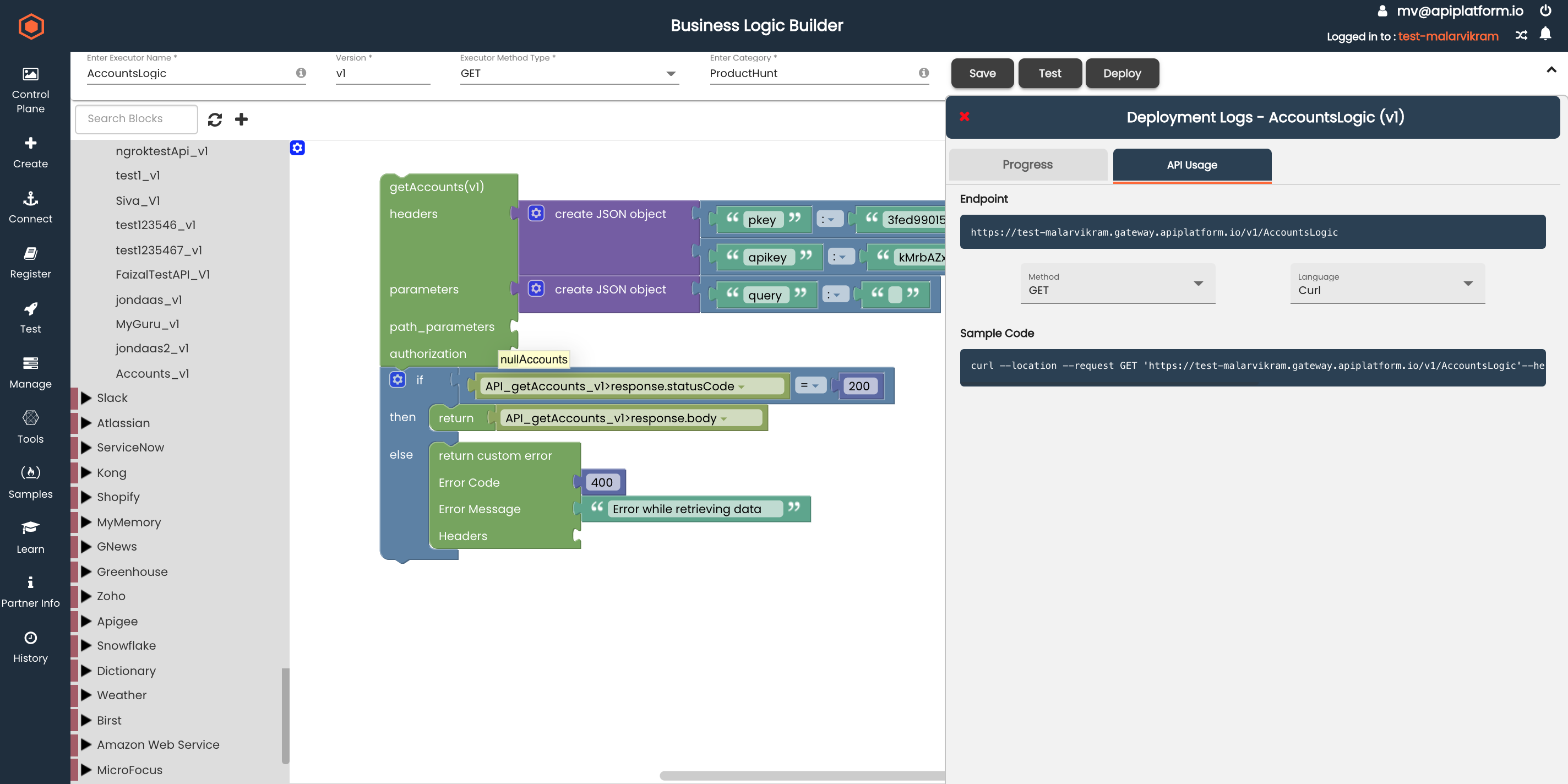This screenshot has width=1568, height=784.
Task: Toggle workspace settings gear at canvas corner
Action: coord(297,148)
